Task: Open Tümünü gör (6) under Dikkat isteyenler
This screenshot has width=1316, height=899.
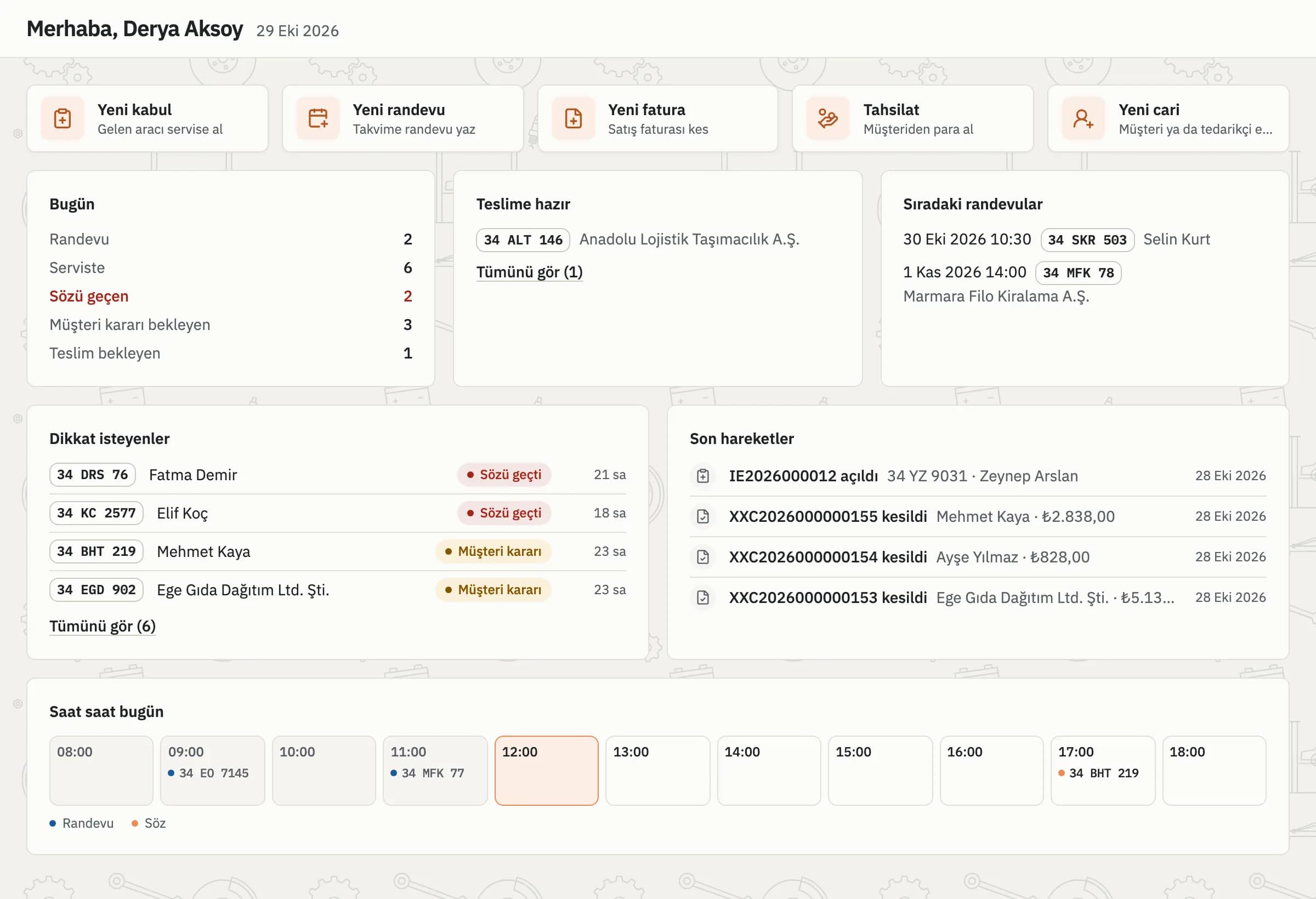Action: pyautogui.click(x=103, y=626)
